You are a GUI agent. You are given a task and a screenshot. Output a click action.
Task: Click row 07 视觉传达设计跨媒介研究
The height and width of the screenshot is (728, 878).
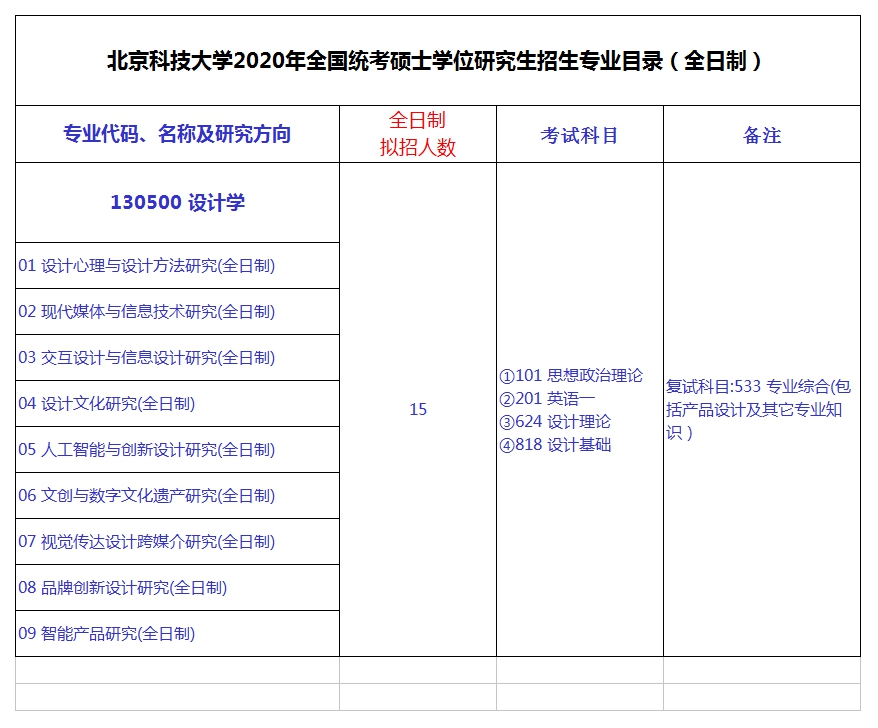click(x=147, y=542)
